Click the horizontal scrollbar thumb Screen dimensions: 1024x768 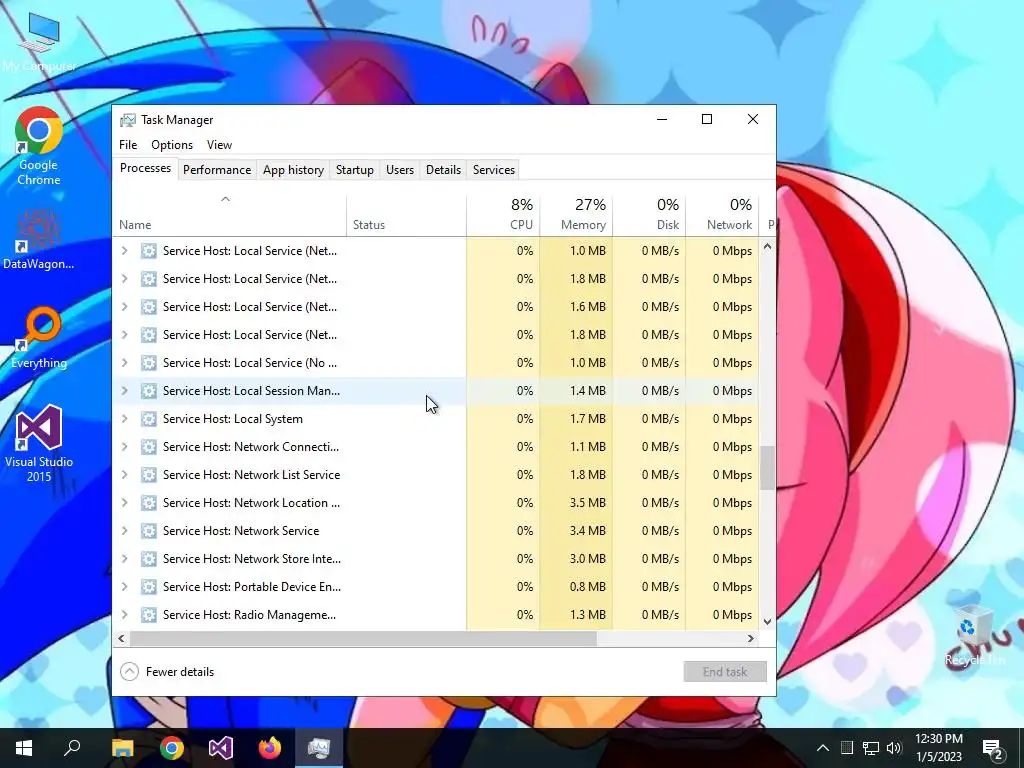[363, 638]
